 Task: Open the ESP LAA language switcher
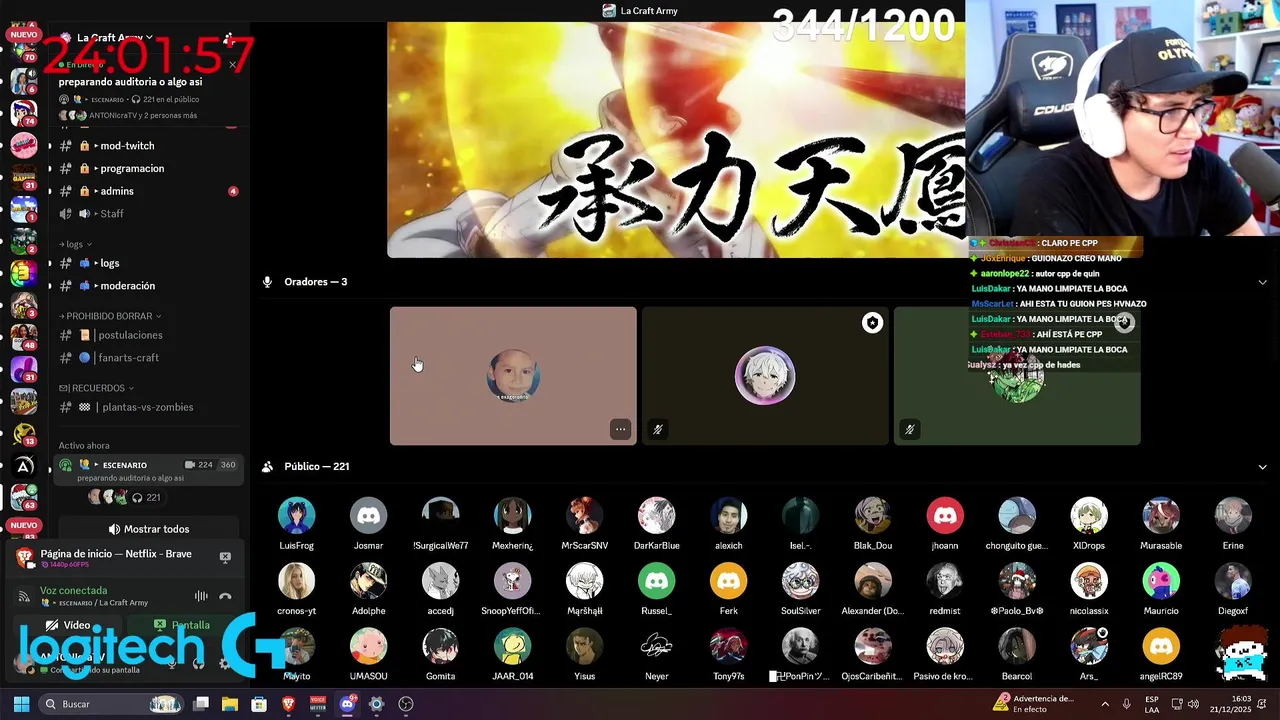click(x=1152, y=704)
